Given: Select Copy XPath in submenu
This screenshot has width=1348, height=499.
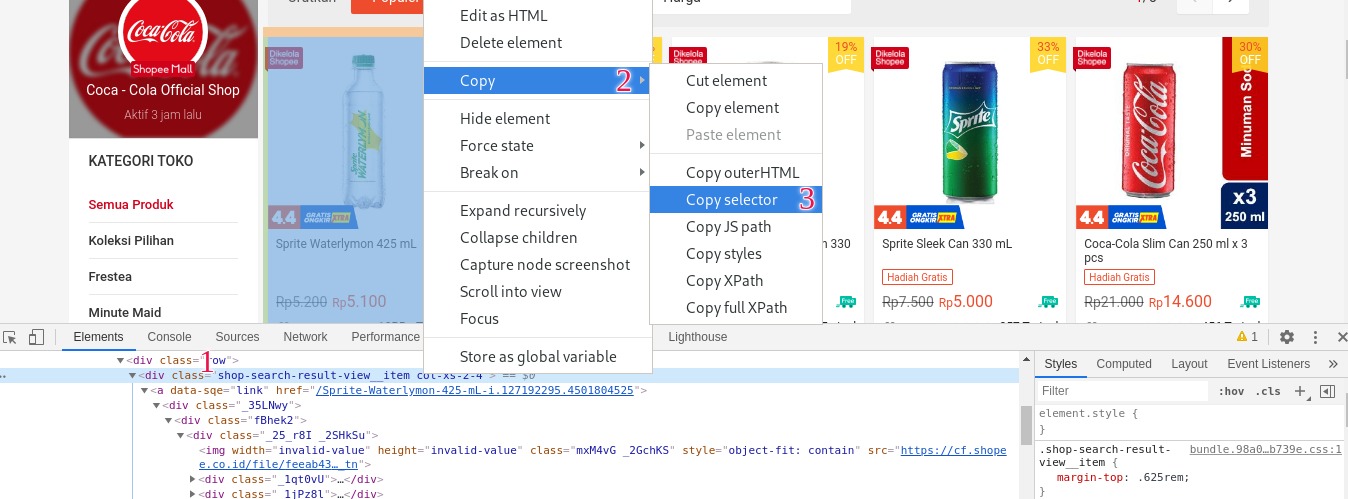Looking at the screenshot, I should [x=736, y=280].
